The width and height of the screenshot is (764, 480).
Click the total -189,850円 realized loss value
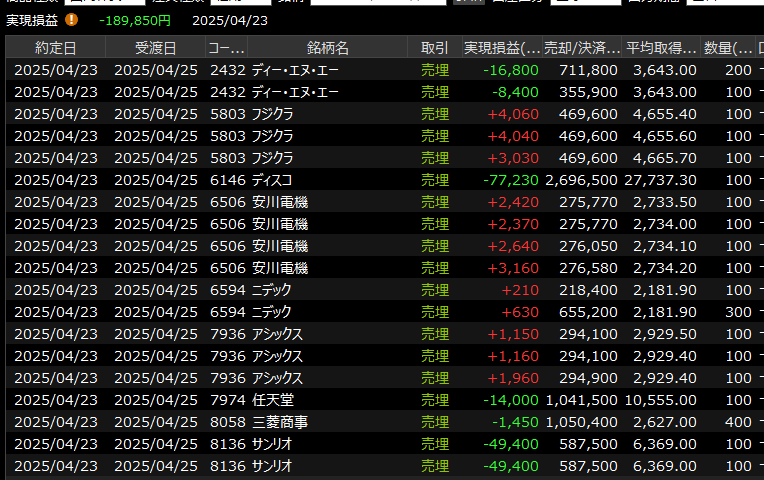click(x=135, y=19)
